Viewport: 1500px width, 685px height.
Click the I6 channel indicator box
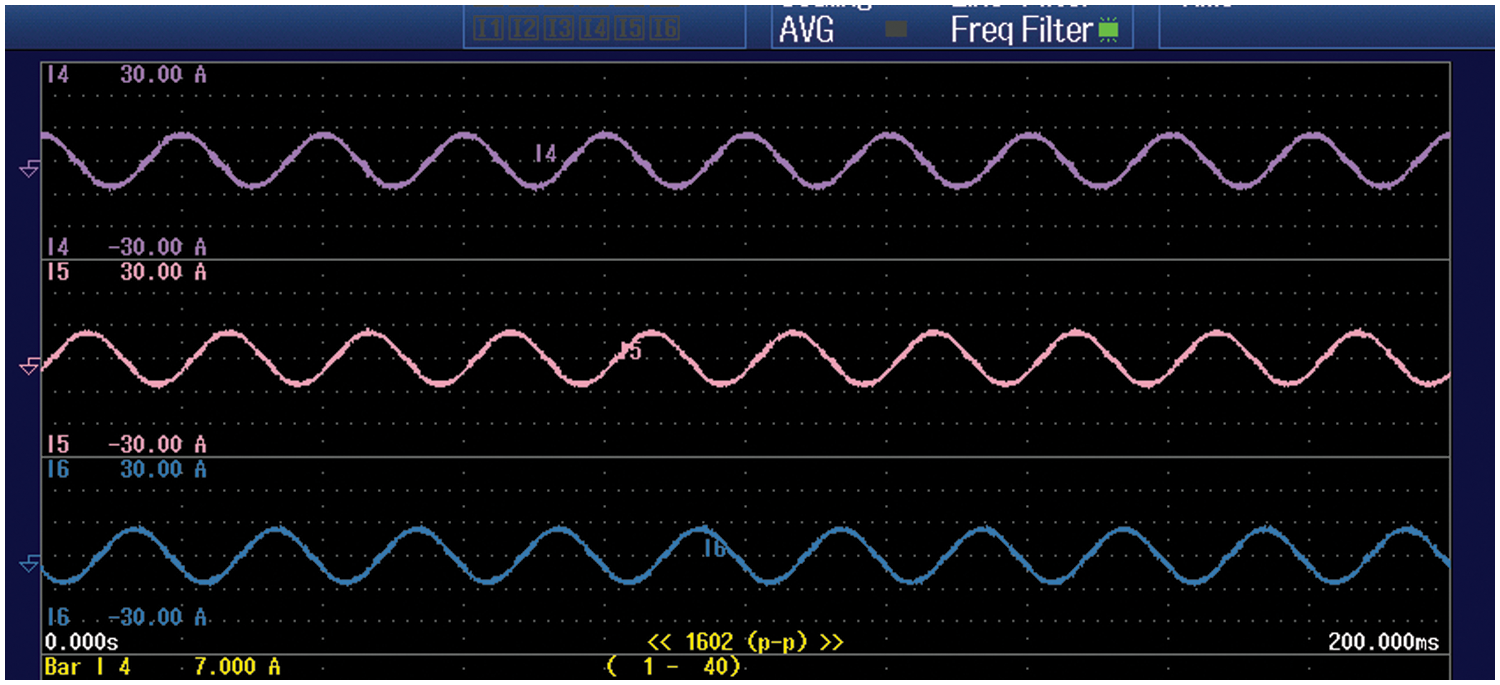tap(664, 30)
